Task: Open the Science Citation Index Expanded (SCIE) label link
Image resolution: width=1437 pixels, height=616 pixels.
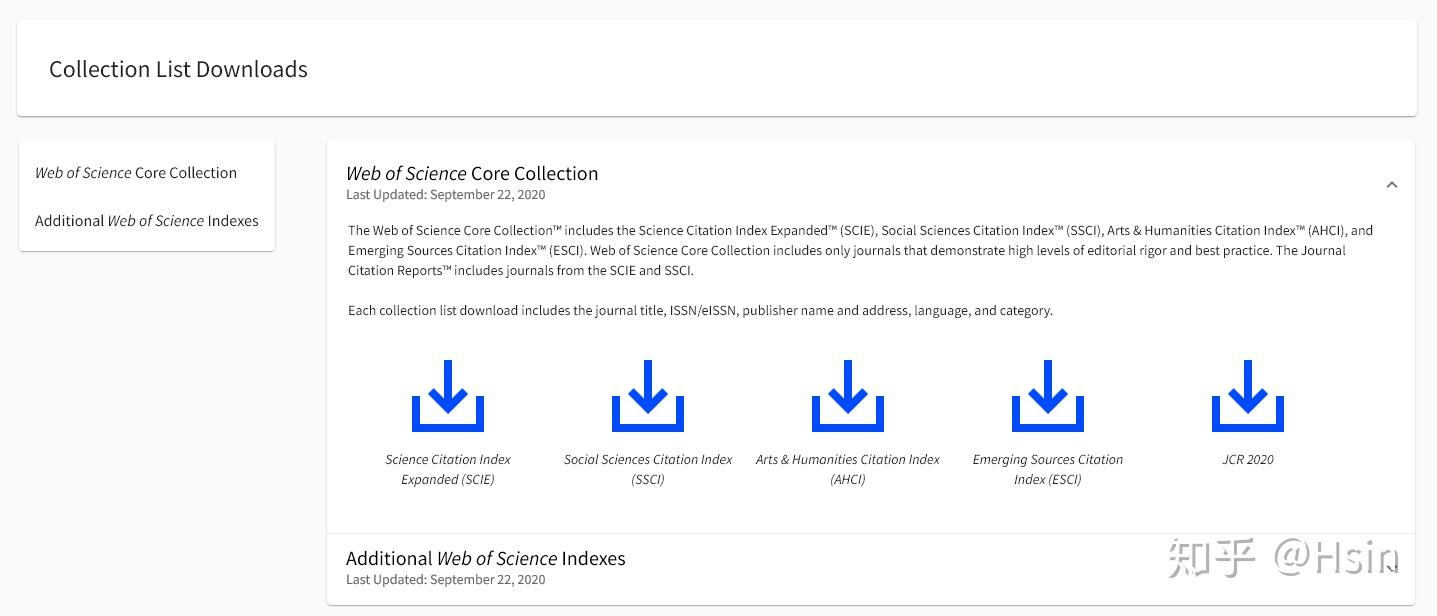Action: [448, 469]
